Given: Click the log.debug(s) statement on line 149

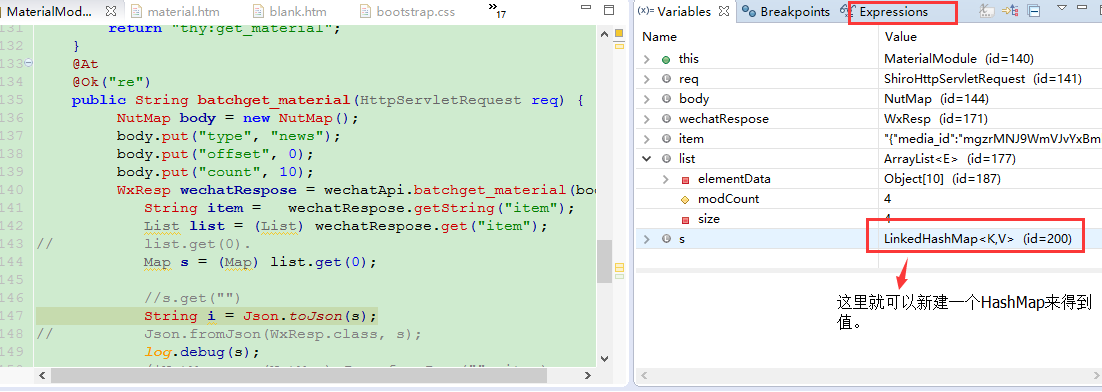Looking at the screenshot, I should click(202, 352).
